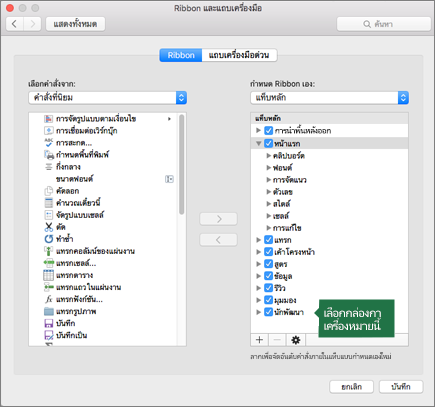Toggle the นักพัฒนา Developer checkbox
435x407 pixels.
pyautogui.click(x=269, y=312)
